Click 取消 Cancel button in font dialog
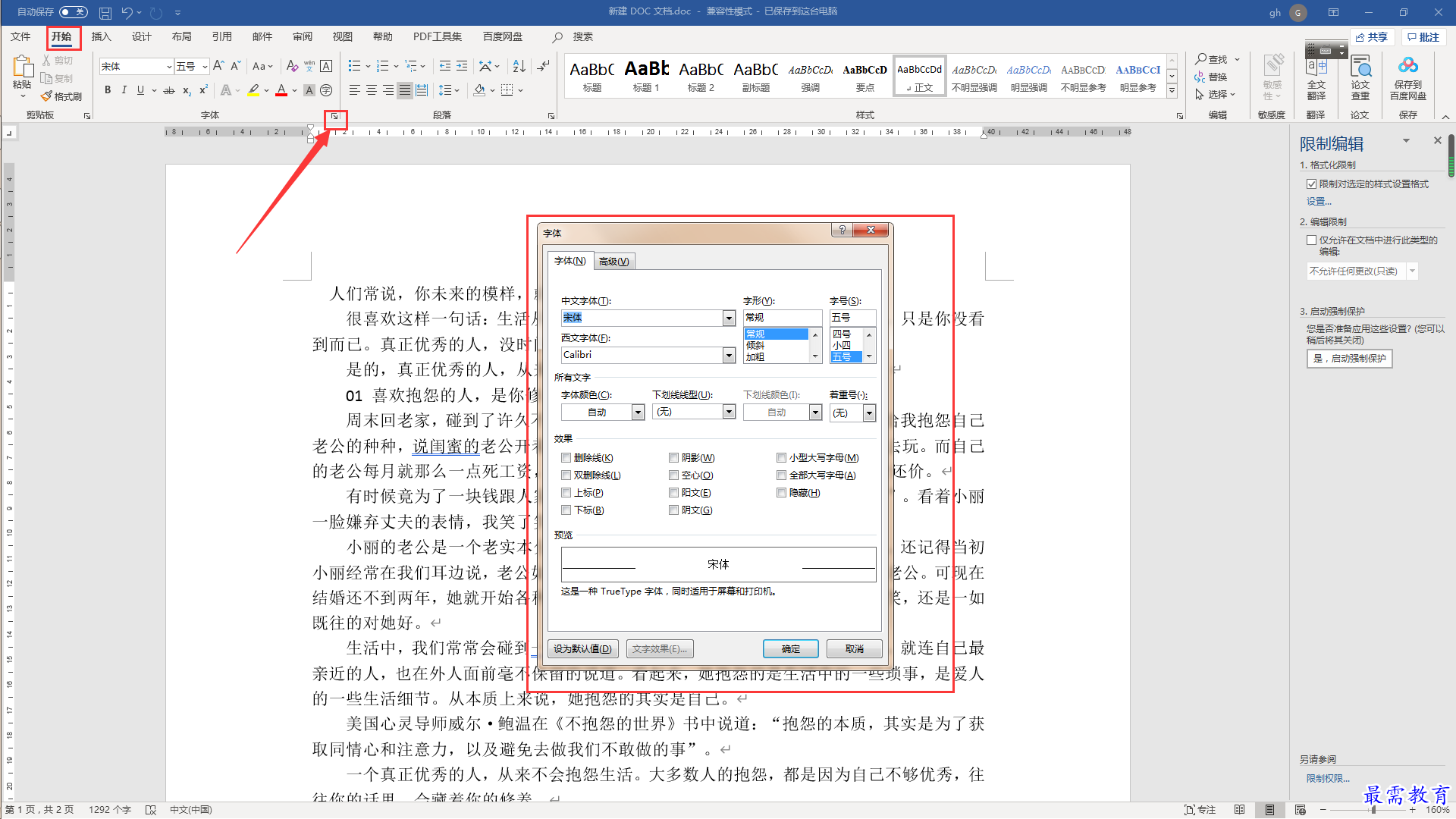 coord(855,648)
